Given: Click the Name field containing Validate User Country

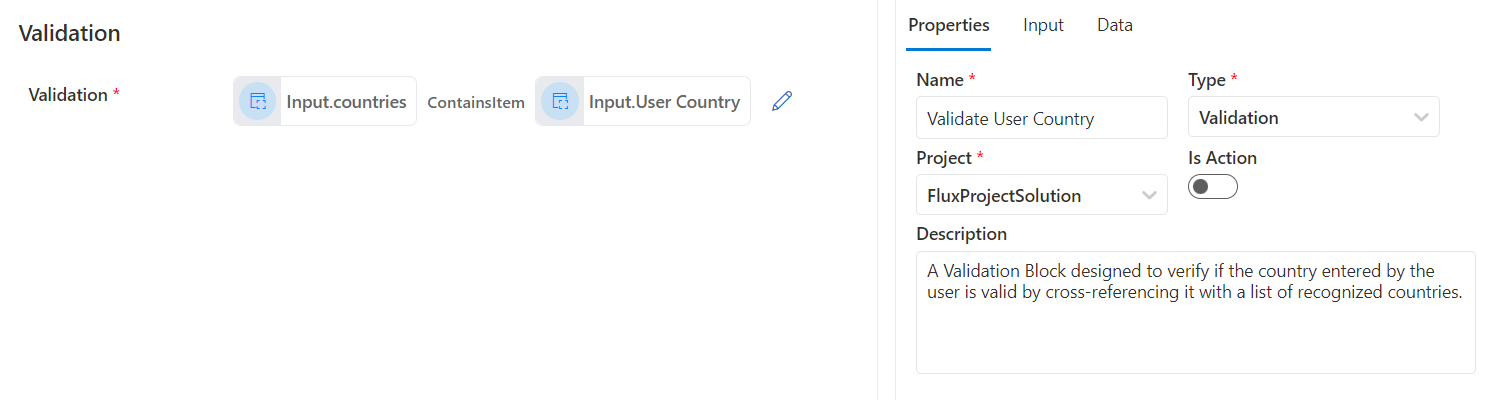Looking at the screenshot, I should [1040, 118].
